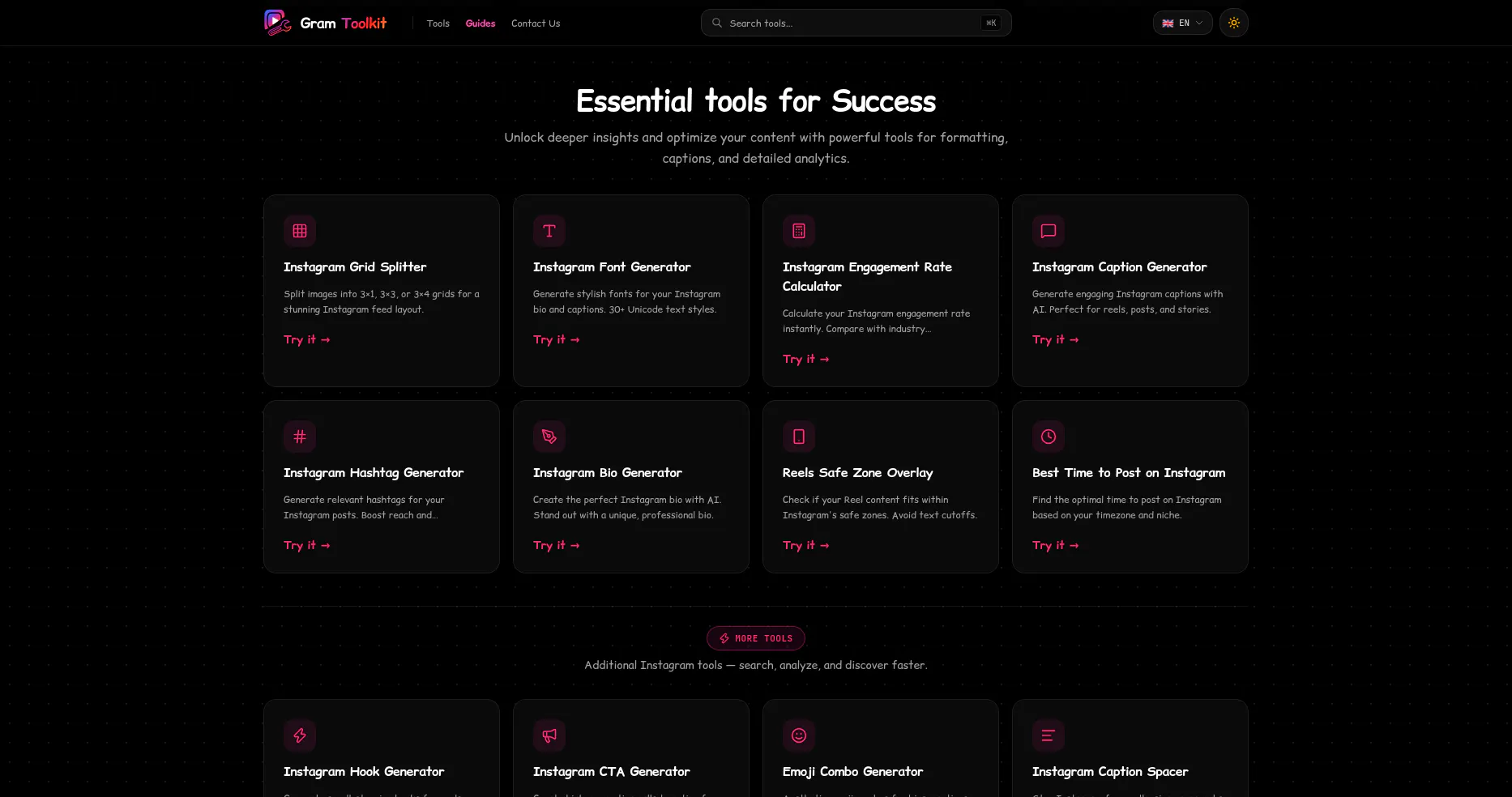Click the Emoji Combo Generator title
This screenshot has height=797, width=1512.
(853, 772)
